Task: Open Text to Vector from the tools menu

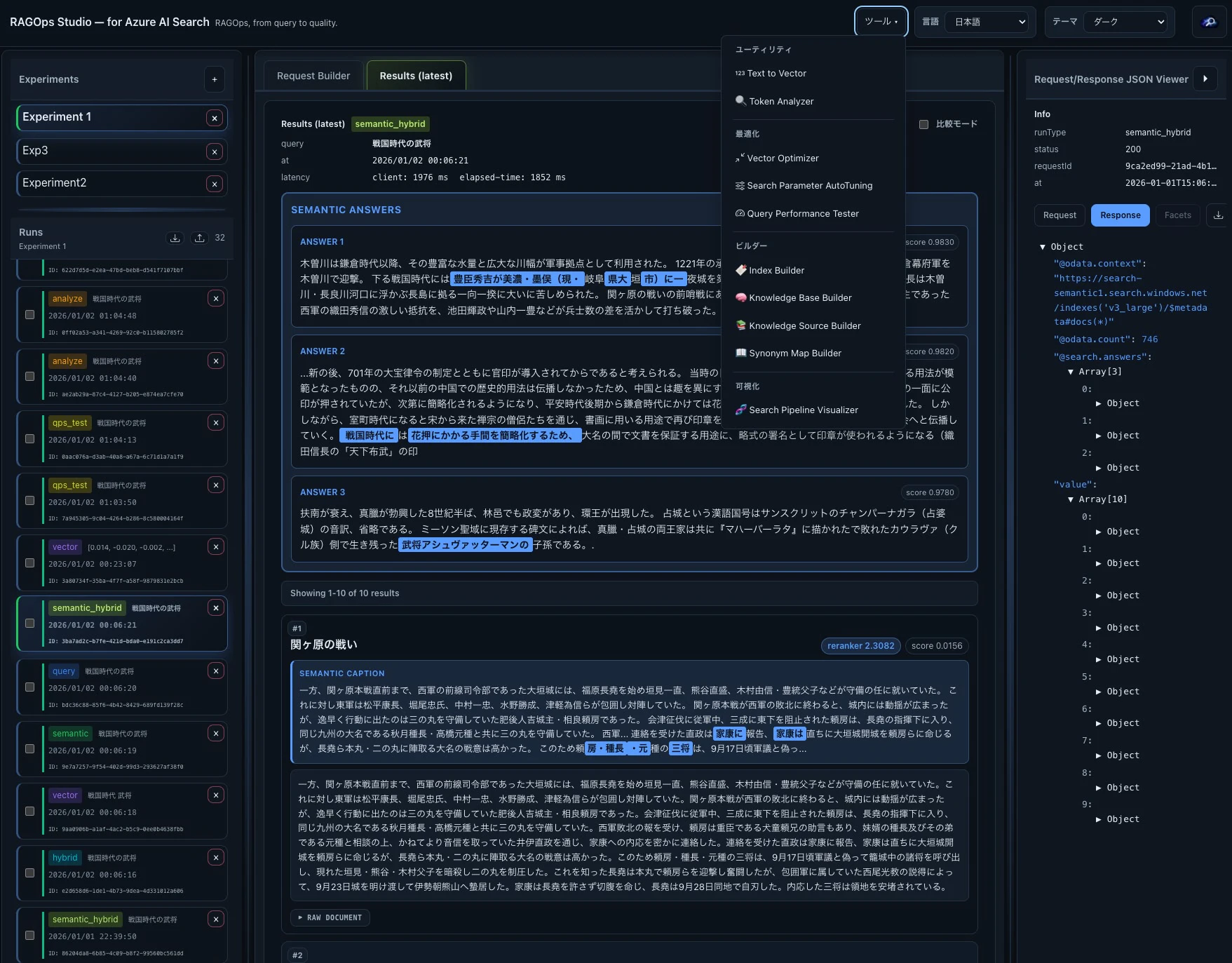Action: pyautogui.click(x=813, y=74)
